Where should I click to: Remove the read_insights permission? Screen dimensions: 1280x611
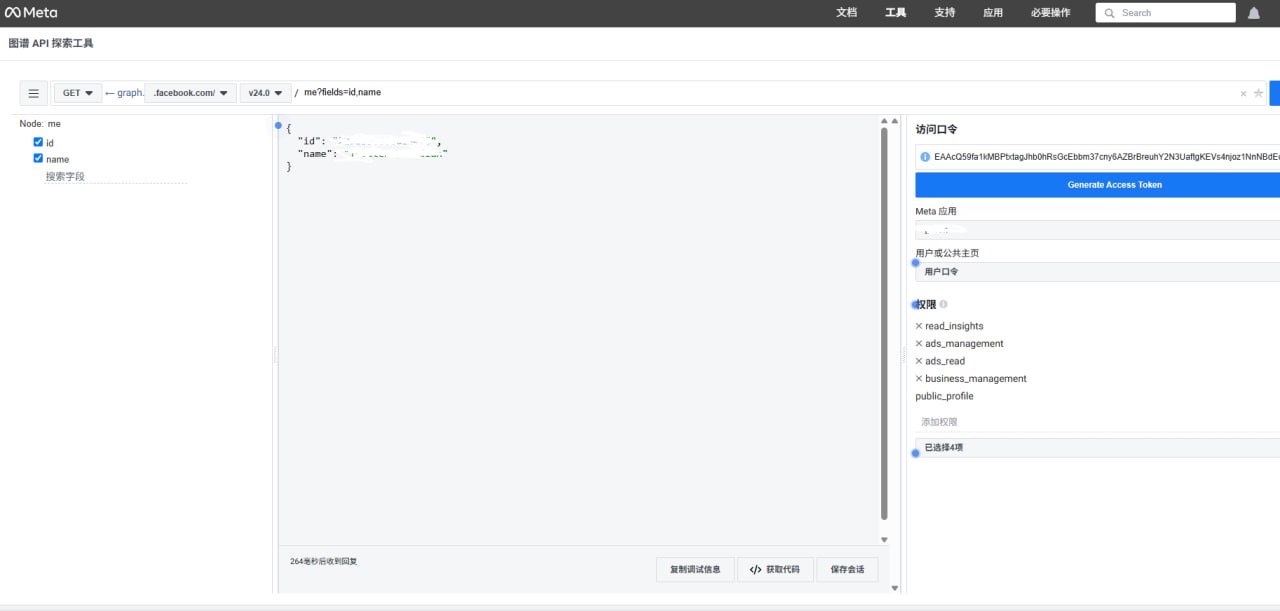point(919,326)
